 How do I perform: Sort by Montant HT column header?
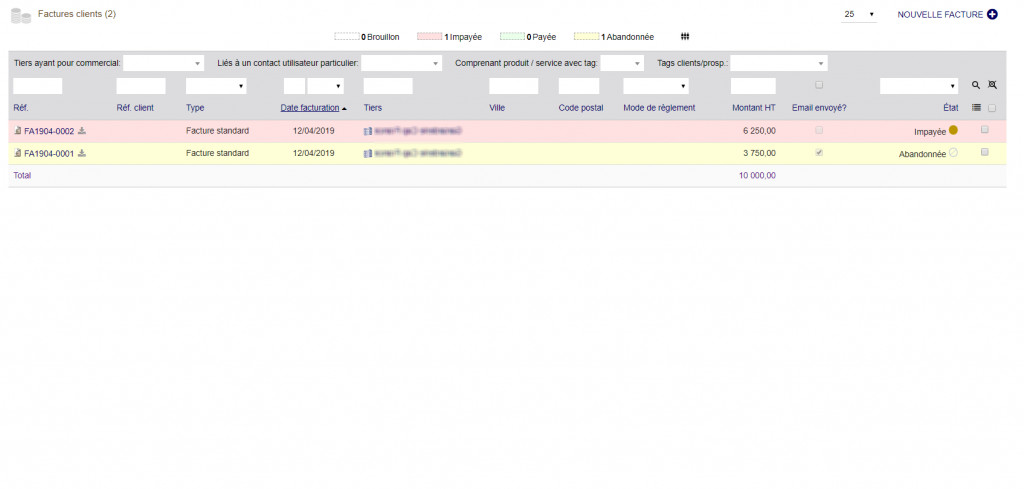[x=754, y=108]
